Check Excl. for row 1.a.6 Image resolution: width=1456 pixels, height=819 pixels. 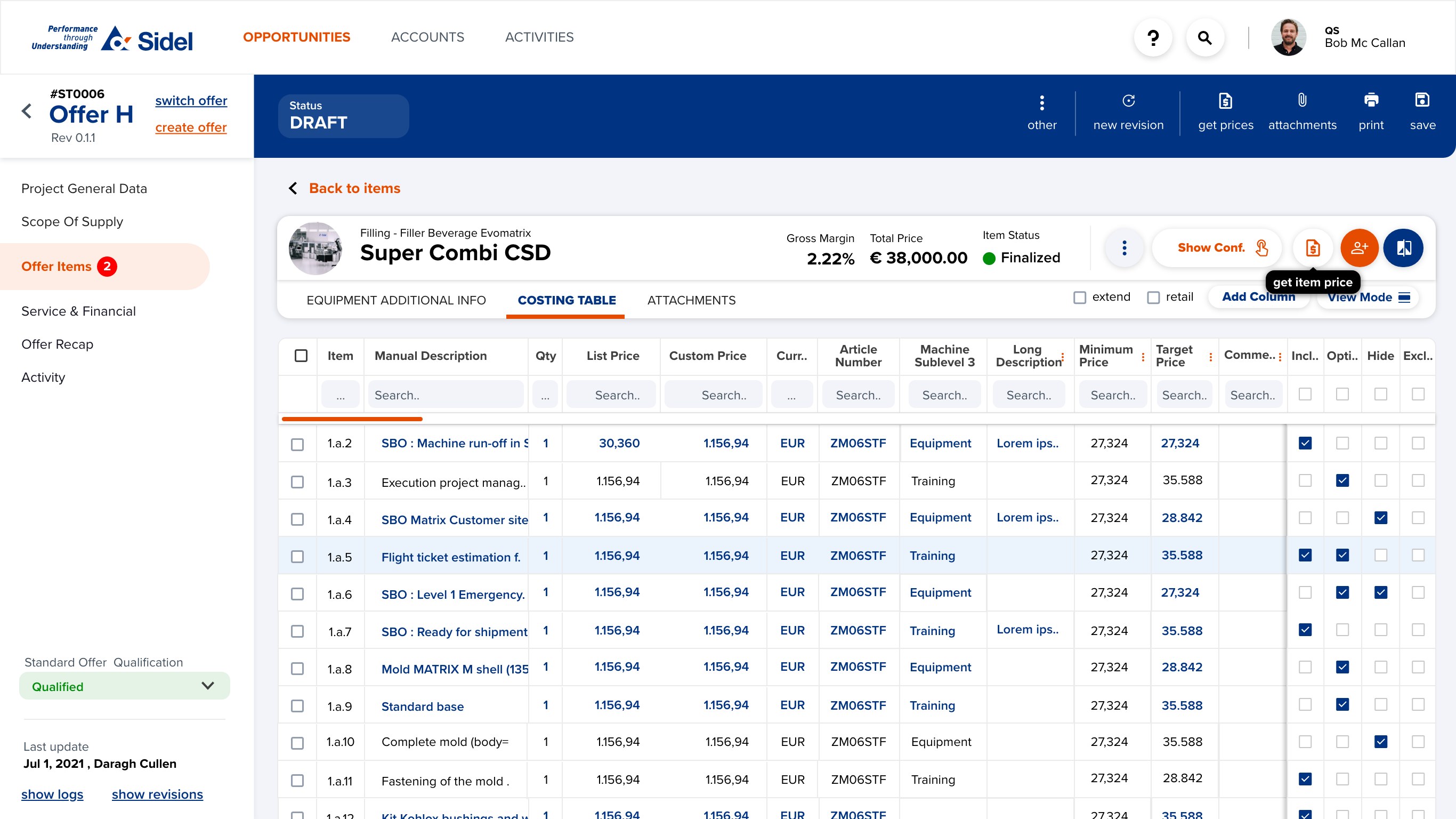1418,592
